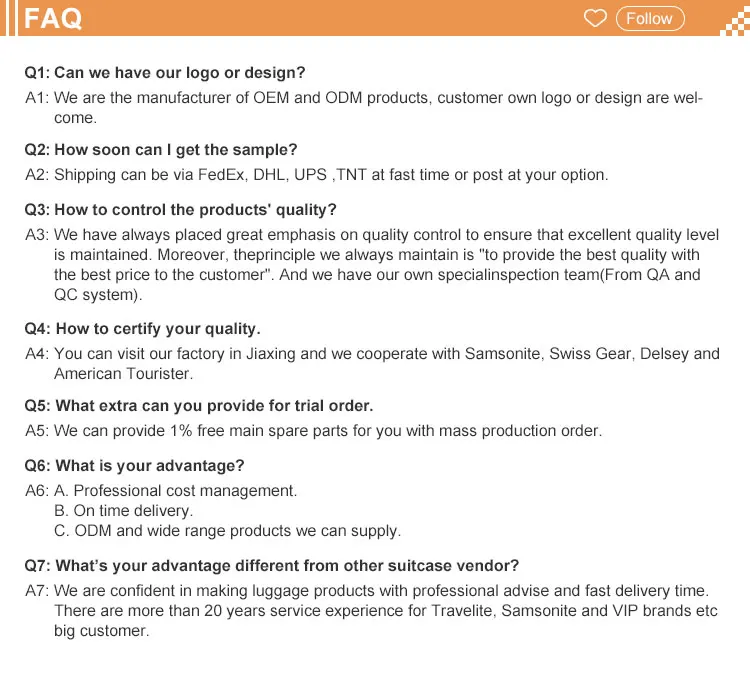Click the FAQ header title
The image size is (750, 700).
(x=53, y=19)
